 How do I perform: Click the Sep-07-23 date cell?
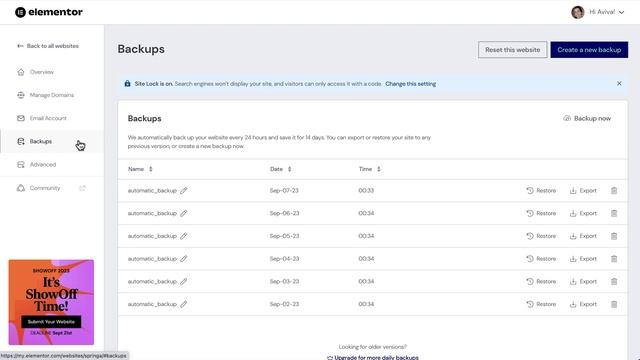point(284,191)
